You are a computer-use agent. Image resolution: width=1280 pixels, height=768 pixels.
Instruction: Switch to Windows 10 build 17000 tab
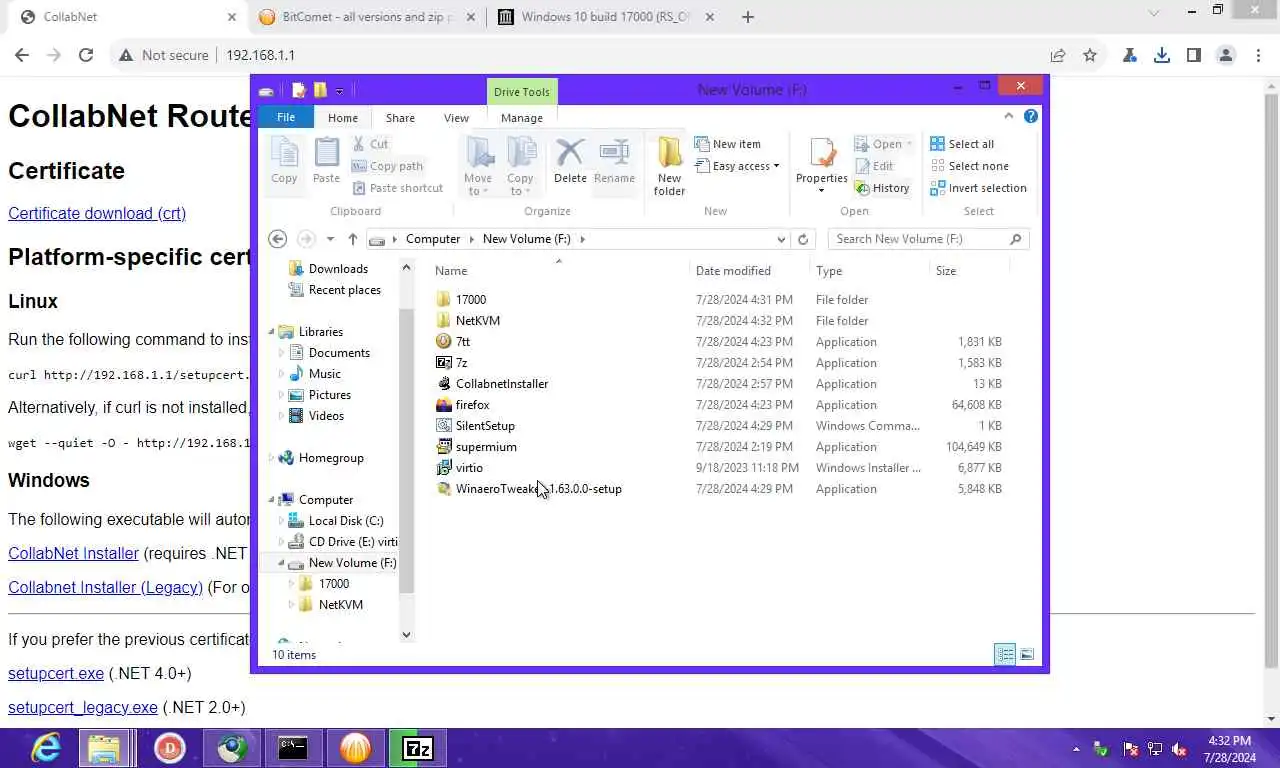606,17
